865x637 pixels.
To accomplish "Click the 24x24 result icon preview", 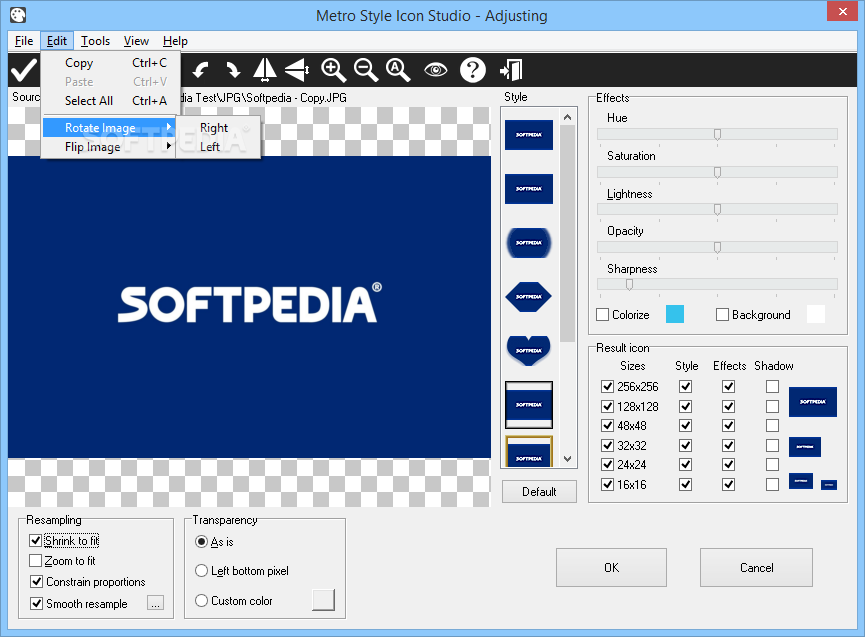I will pos(800,481).
